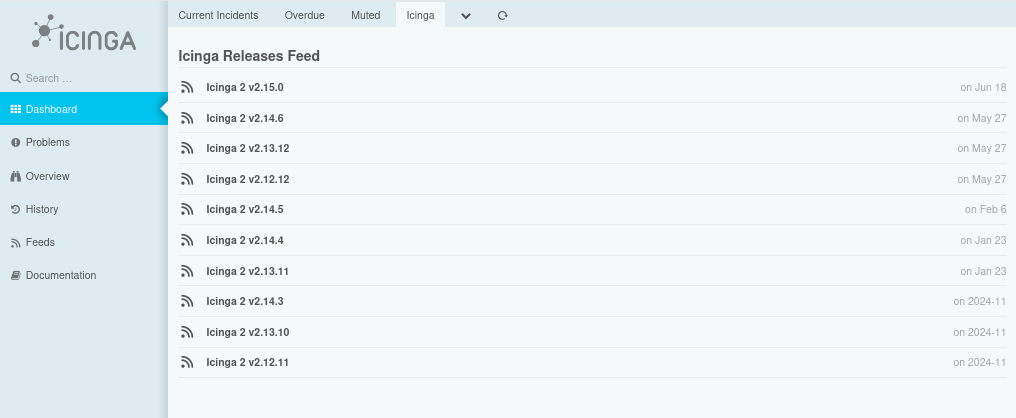Click the "on Feb 6" date
1016x418 pixels.
(986, 209)
